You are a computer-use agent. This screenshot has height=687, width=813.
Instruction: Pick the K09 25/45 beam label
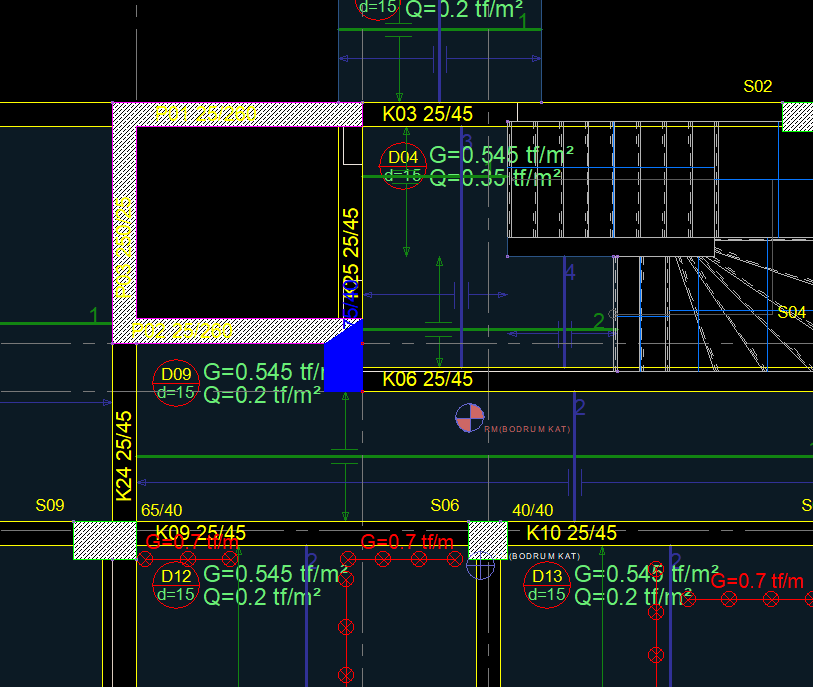[x=200, y=533]
